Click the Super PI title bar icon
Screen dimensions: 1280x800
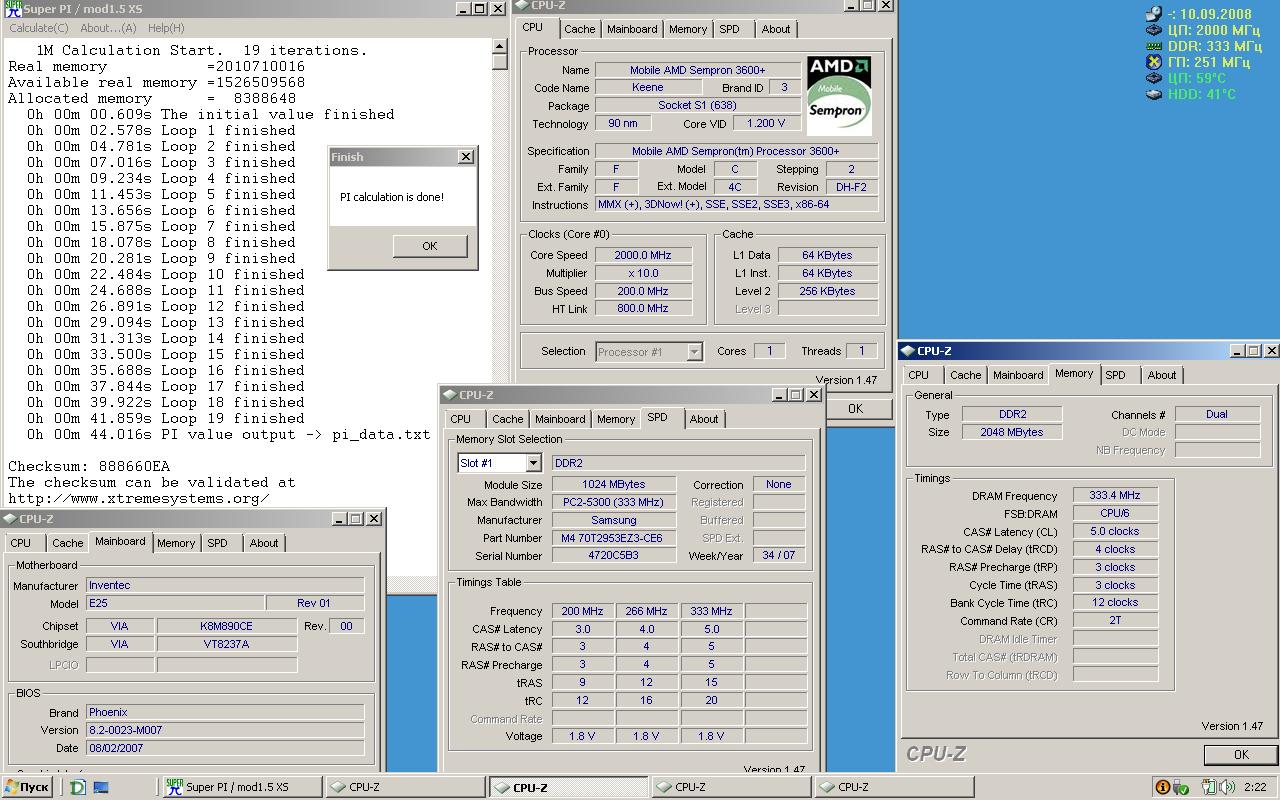[13, 9]
